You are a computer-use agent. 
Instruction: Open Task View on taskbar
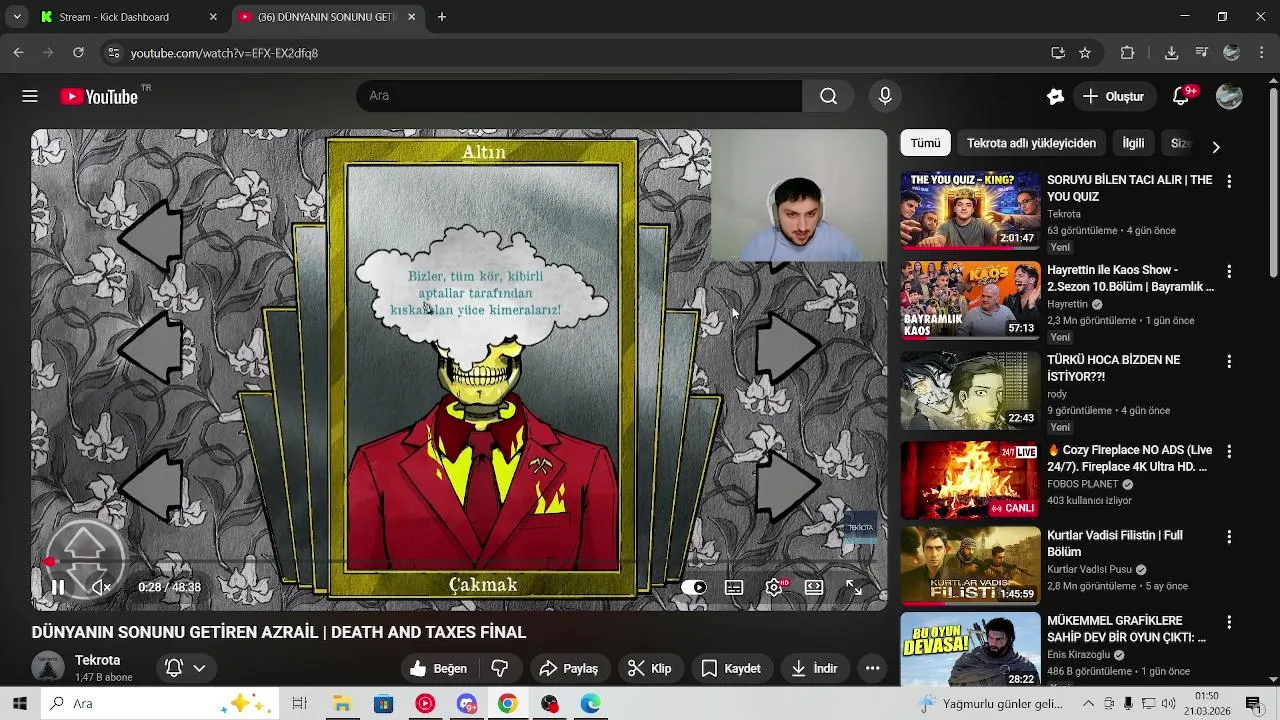click(299, 704)
